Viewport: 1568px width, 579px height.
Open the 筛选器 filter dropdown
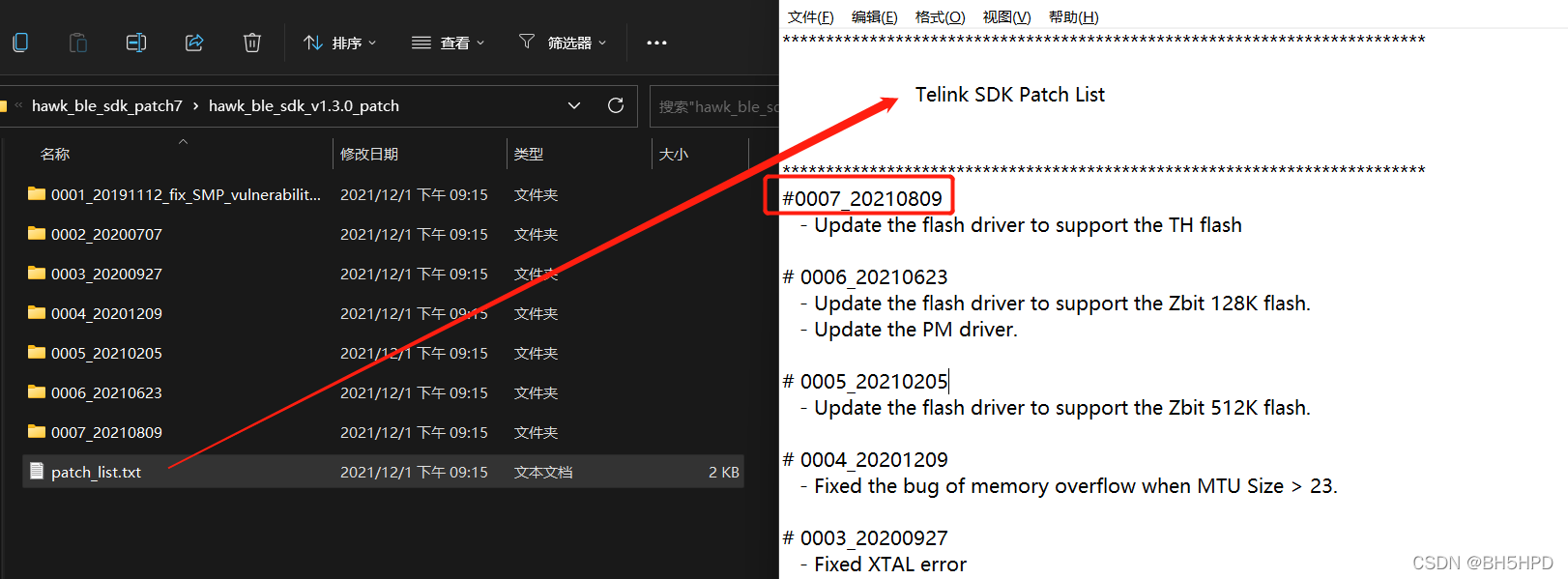563,43
